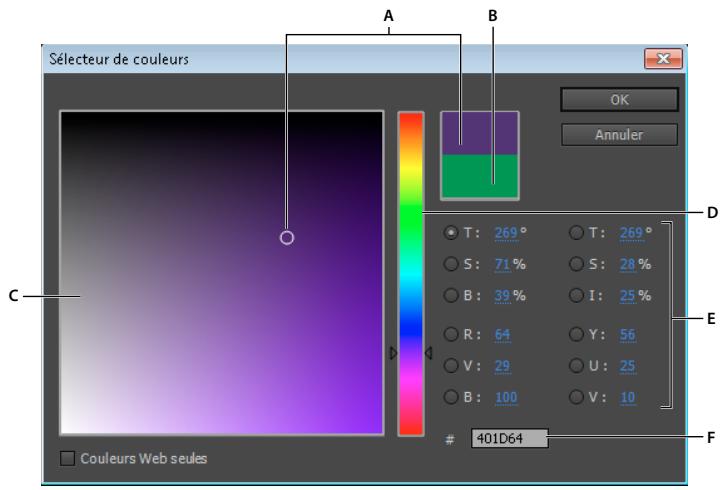Click the YUV V value 10

[627, 397]
